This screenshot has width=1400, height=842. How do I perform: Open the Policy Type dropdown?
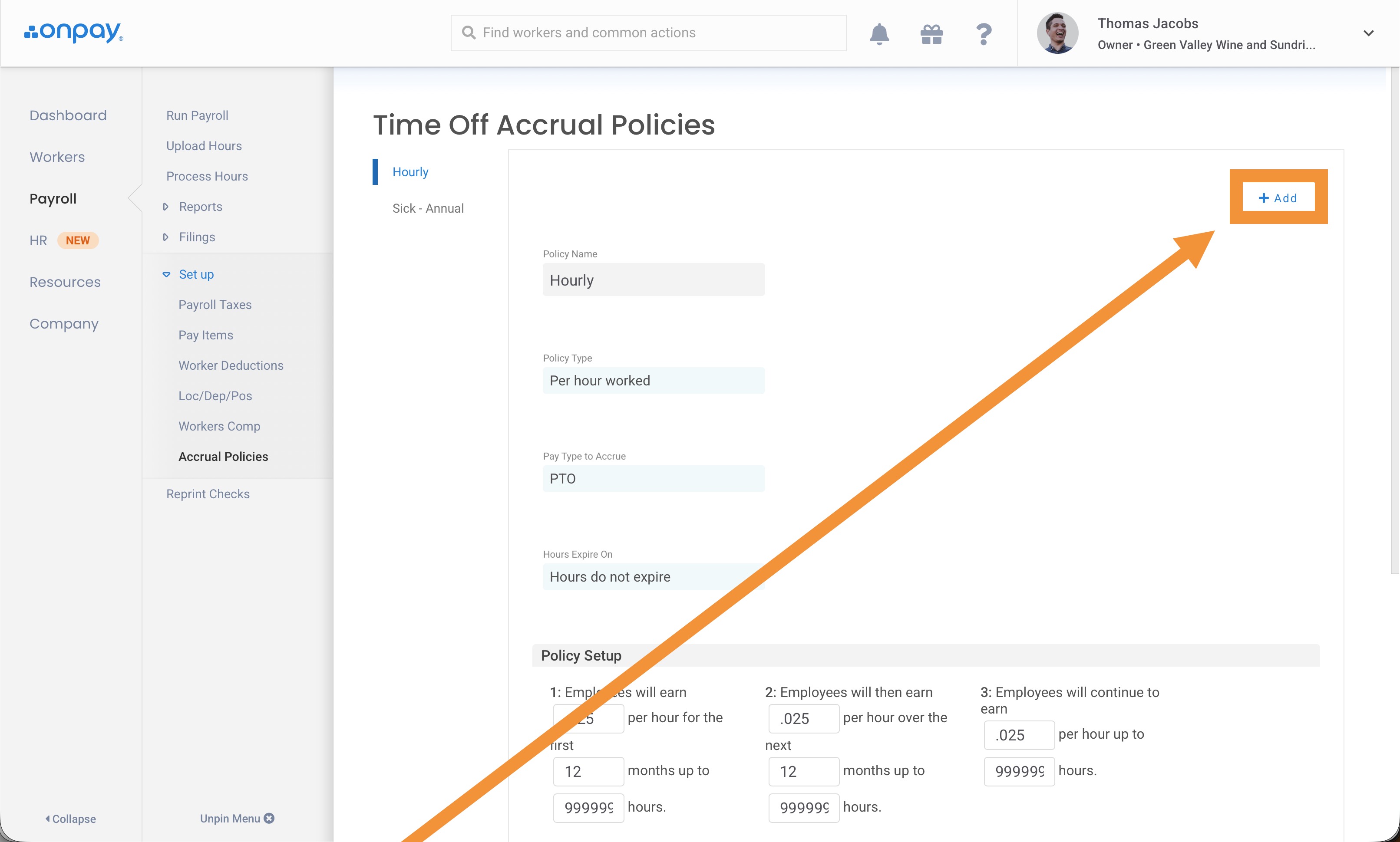click(x=653, y=381)
